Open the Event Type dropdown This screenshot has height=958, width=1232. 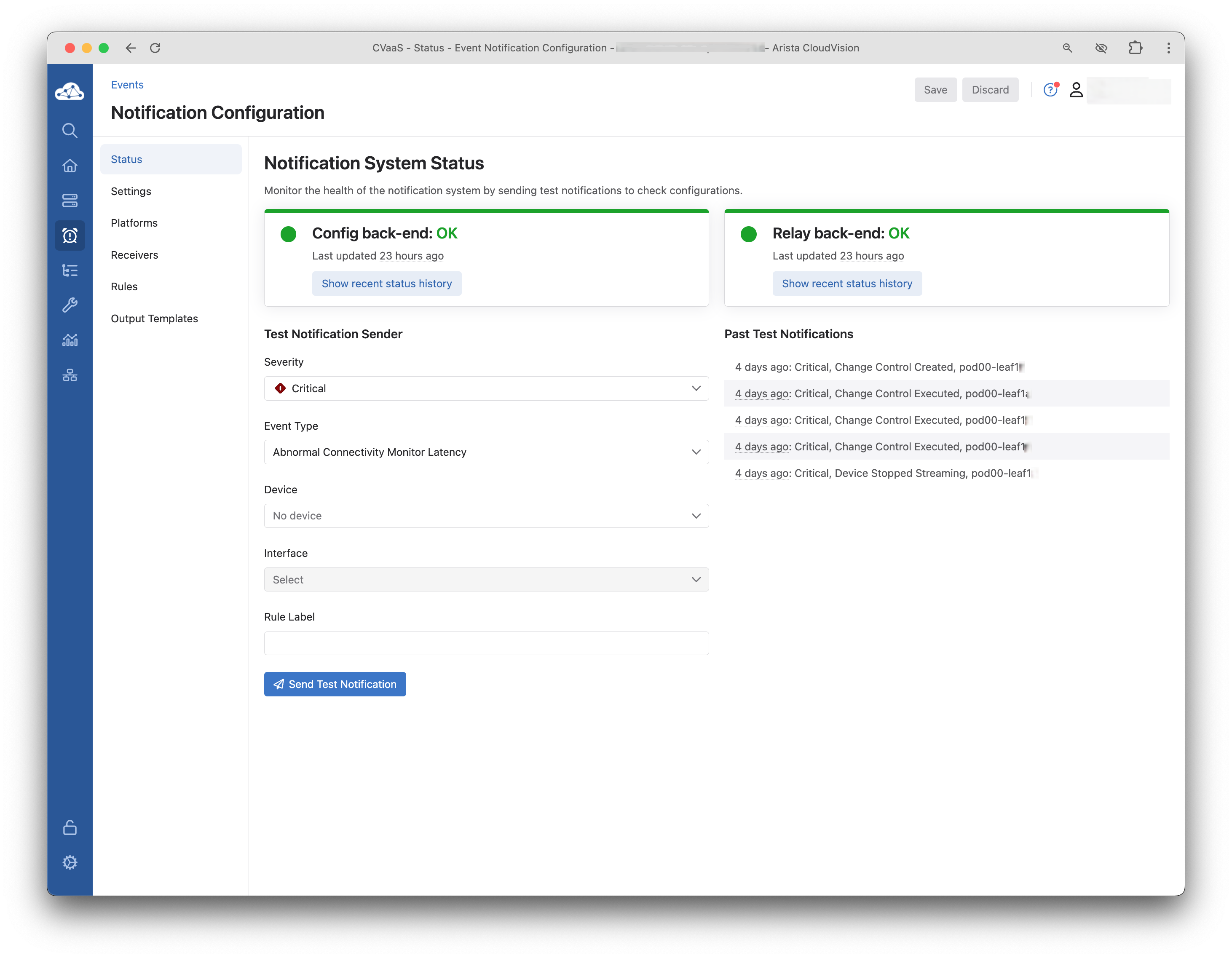[486, 452]
